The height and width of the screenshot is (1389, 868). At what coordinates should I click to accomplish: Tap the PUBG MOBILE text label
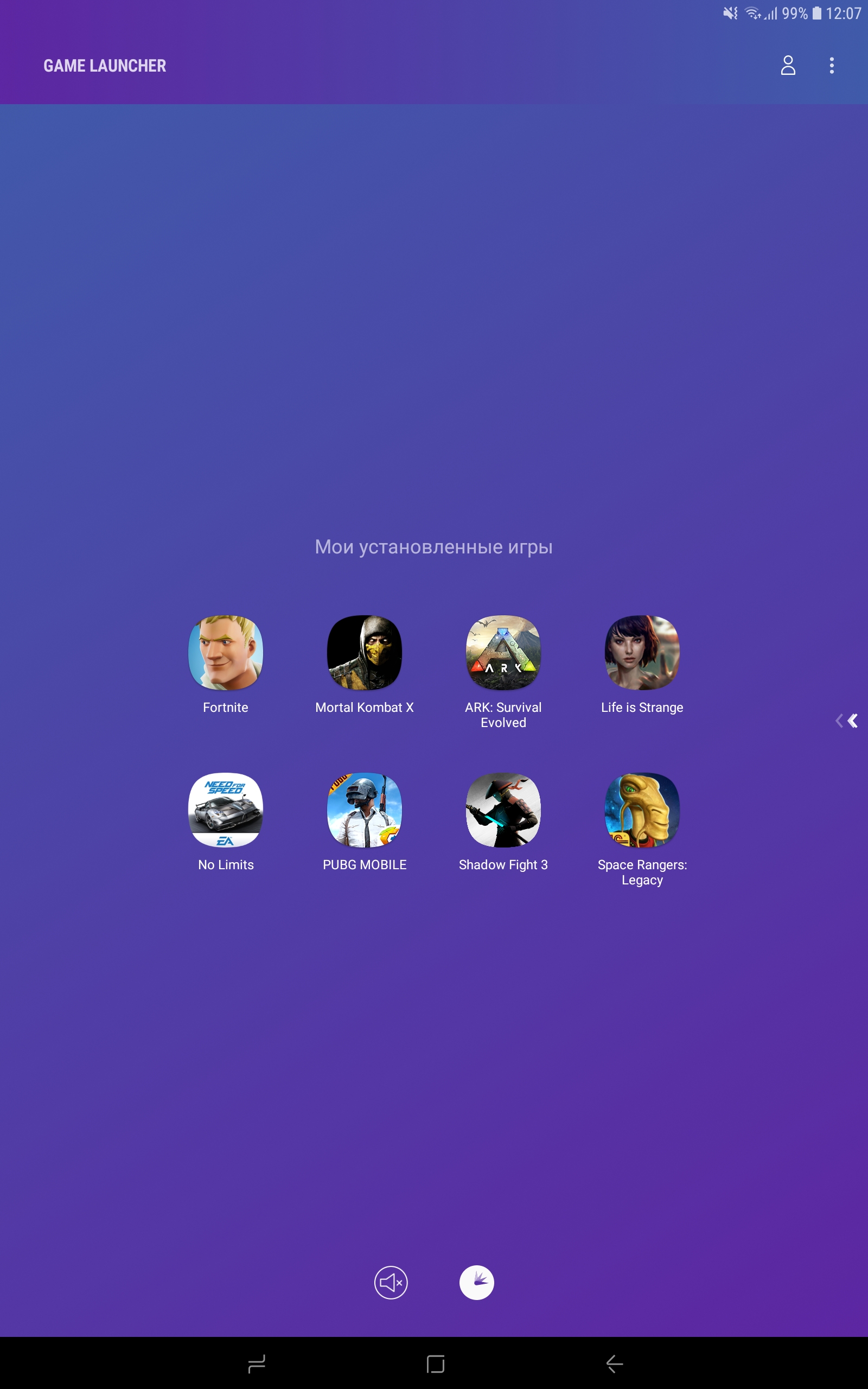pyautogui.click(x=365, y=864)
